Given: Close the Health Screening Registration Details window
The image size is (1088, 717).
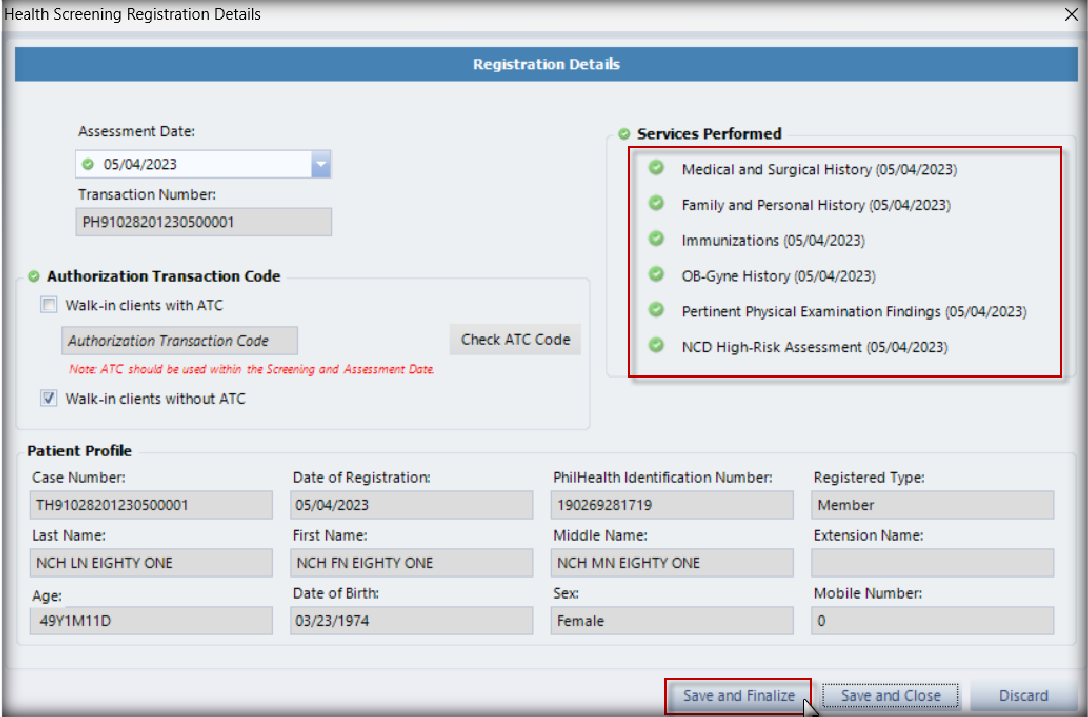Looking at the screenshot, I should (1073, 14).
